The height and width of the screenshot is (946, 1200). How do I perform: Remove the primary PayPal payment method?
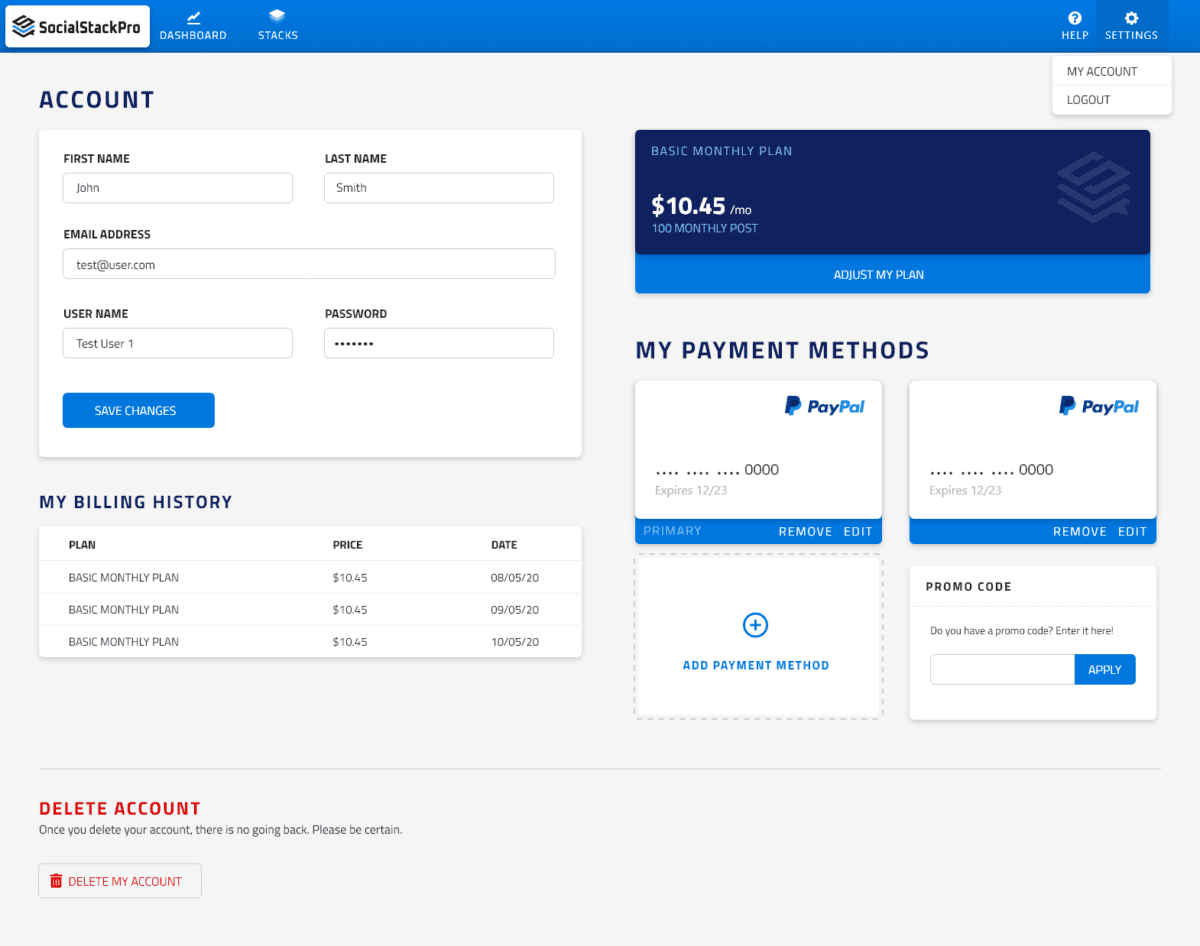tap(805, 532)
